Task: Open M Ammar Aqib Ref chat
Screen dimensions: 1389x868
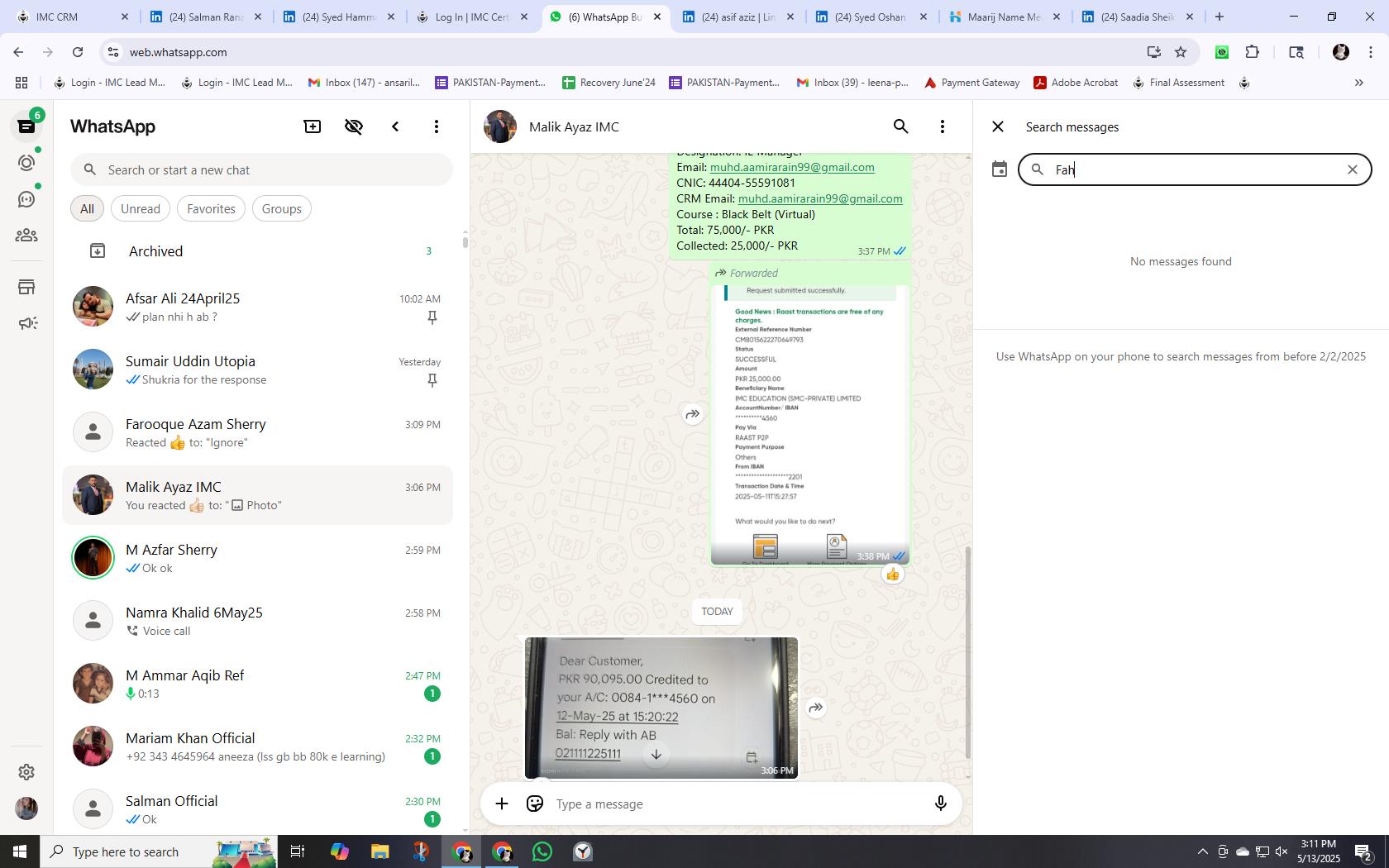Action: (258, 684)
